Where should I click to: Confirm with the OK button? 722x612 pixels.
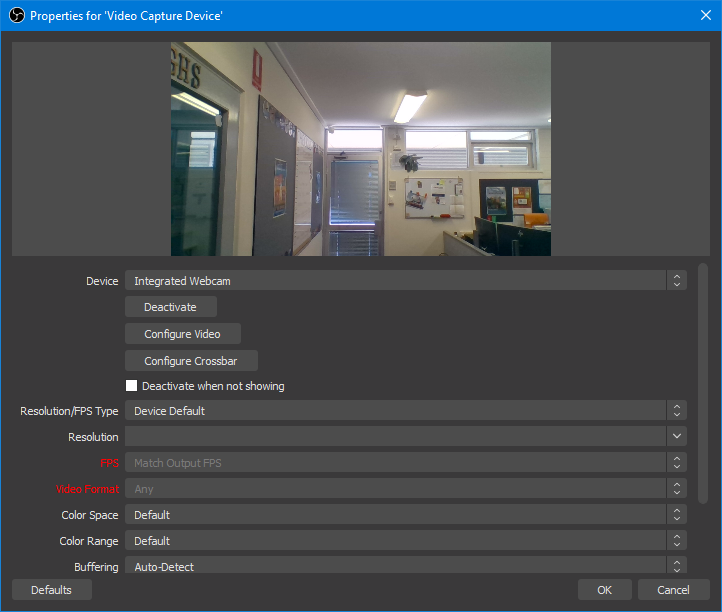(x=604, y=589)
